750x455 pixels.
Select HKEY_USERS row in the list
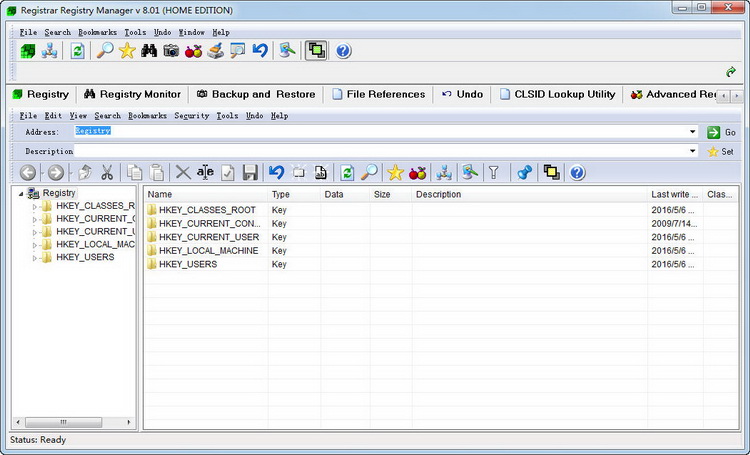coord(441,264)
